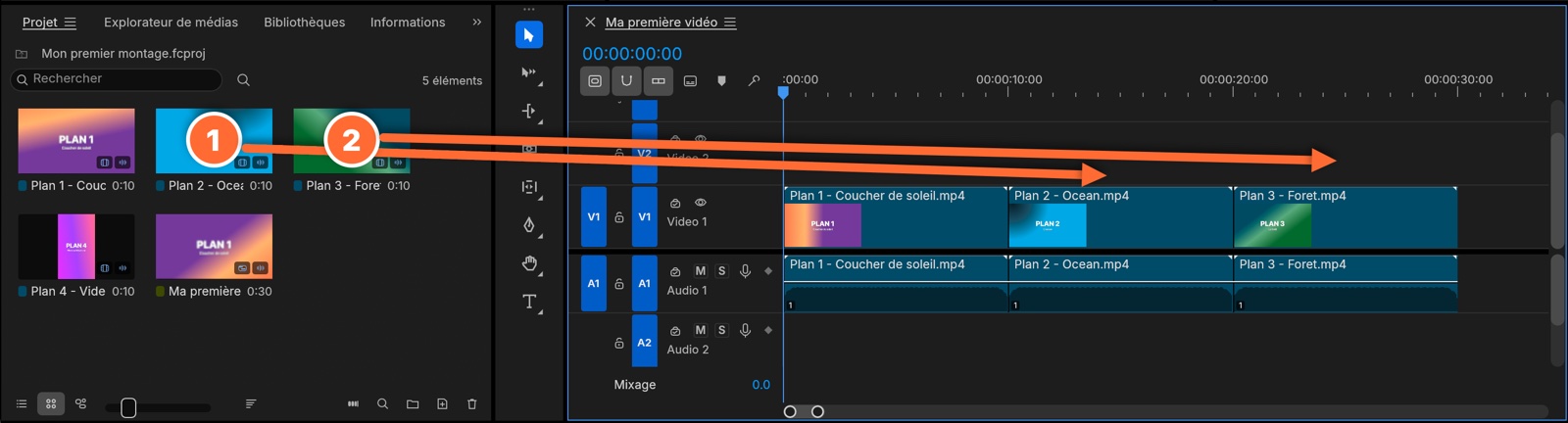This screenshot has width=1568, height=423.
Task: Click the Mixage value 0.0
Action: [x=761, y=385]
